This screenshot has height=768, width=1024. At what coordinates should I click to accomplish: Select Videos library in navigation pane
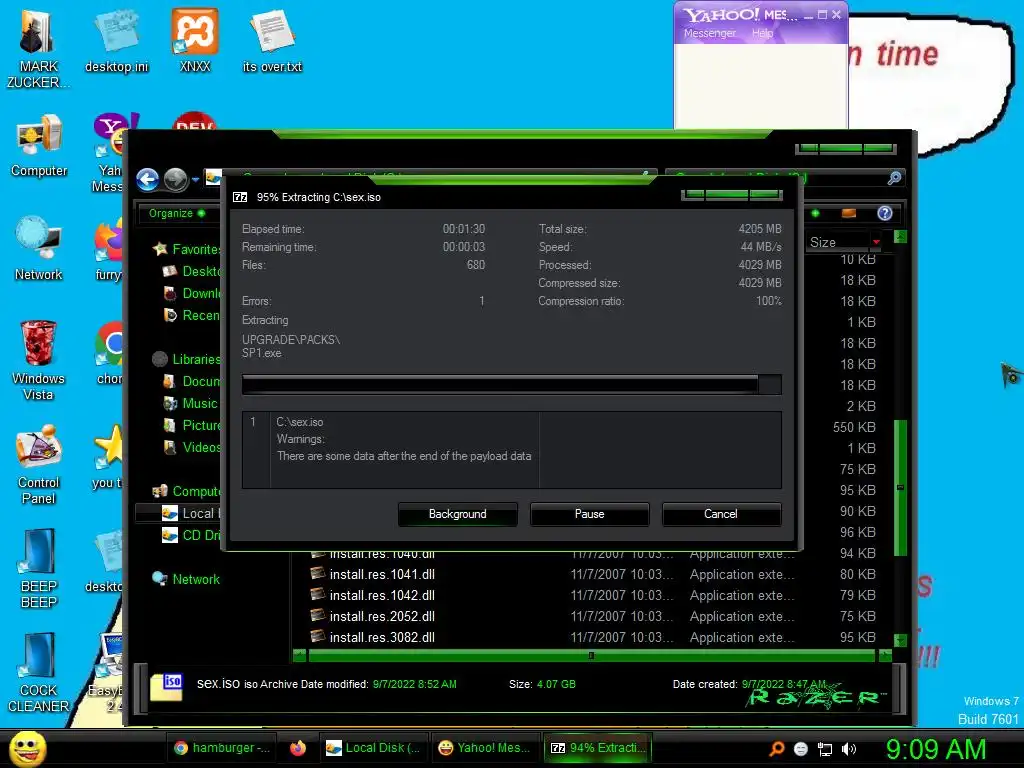[191, 447]
